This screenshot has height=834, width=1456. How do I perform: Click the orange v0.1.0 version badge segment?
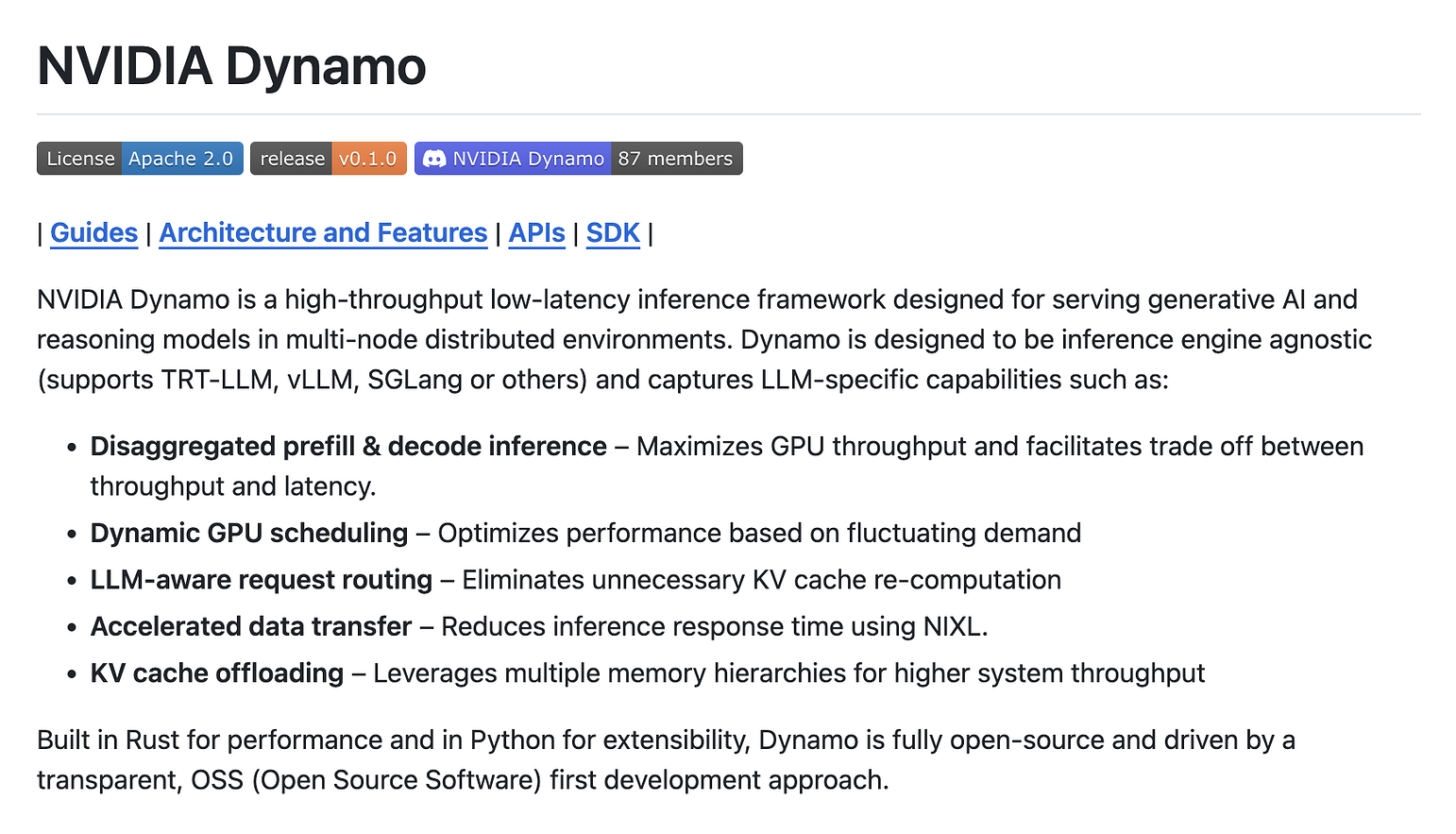pyautogui.click(x=368, y=159)
